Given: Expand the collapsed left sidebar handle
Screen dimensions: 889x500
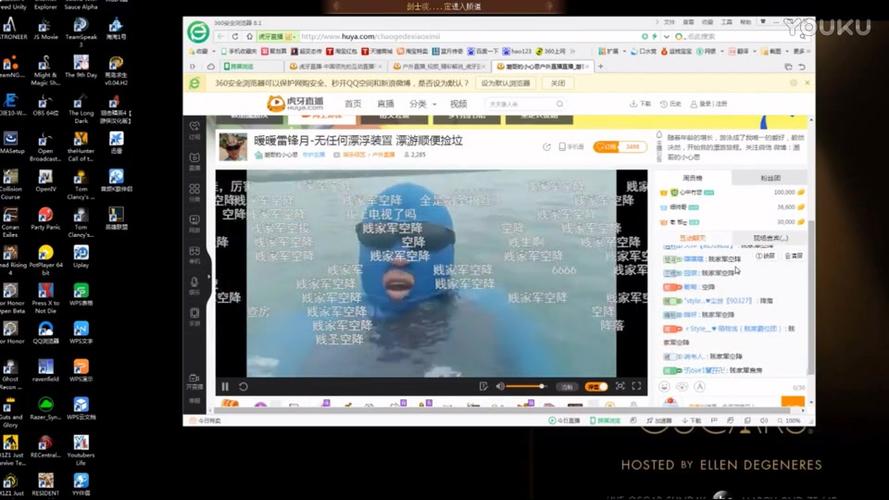Looking at the screenshot, I should click(209, 277).
